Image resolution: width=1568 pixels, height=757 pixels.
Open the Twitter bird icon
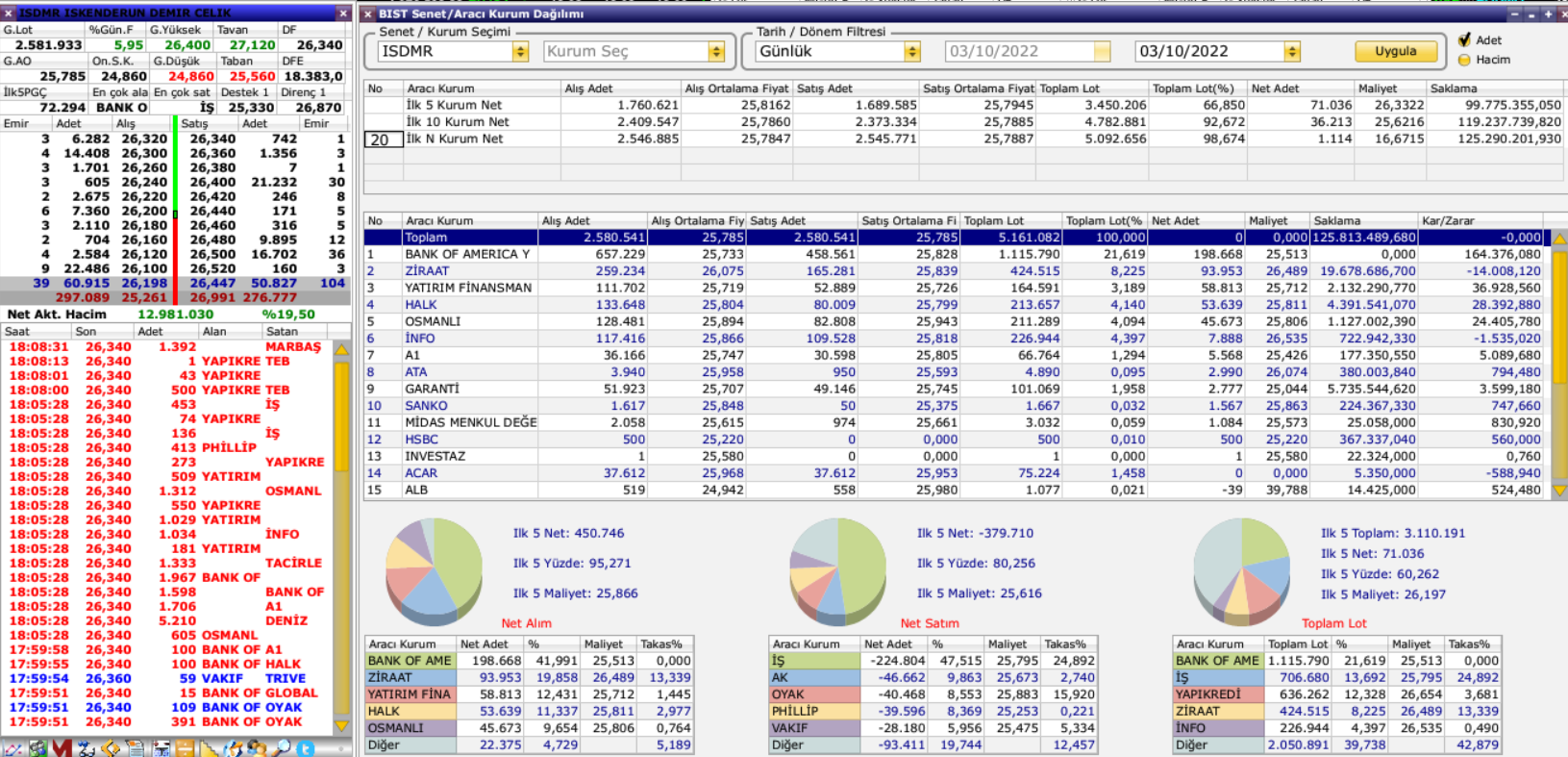pos(305,748)
